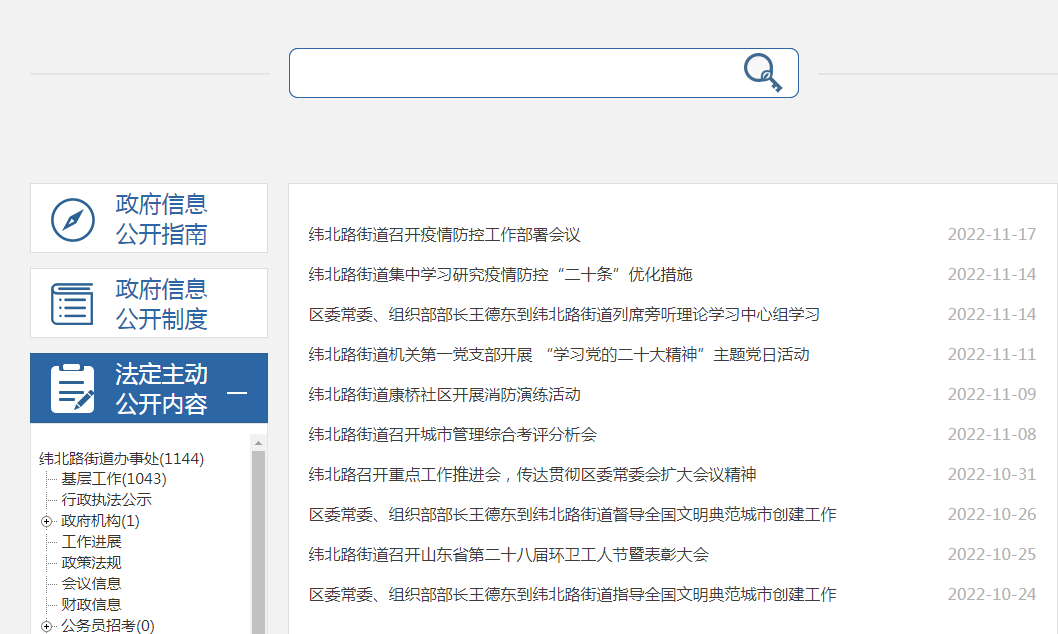Image resolution: width=1058 pixels, height=634 pixels.
Task: Select 纬北路街道办事处(1144) in the tree
Action: [x=121, y=459]
